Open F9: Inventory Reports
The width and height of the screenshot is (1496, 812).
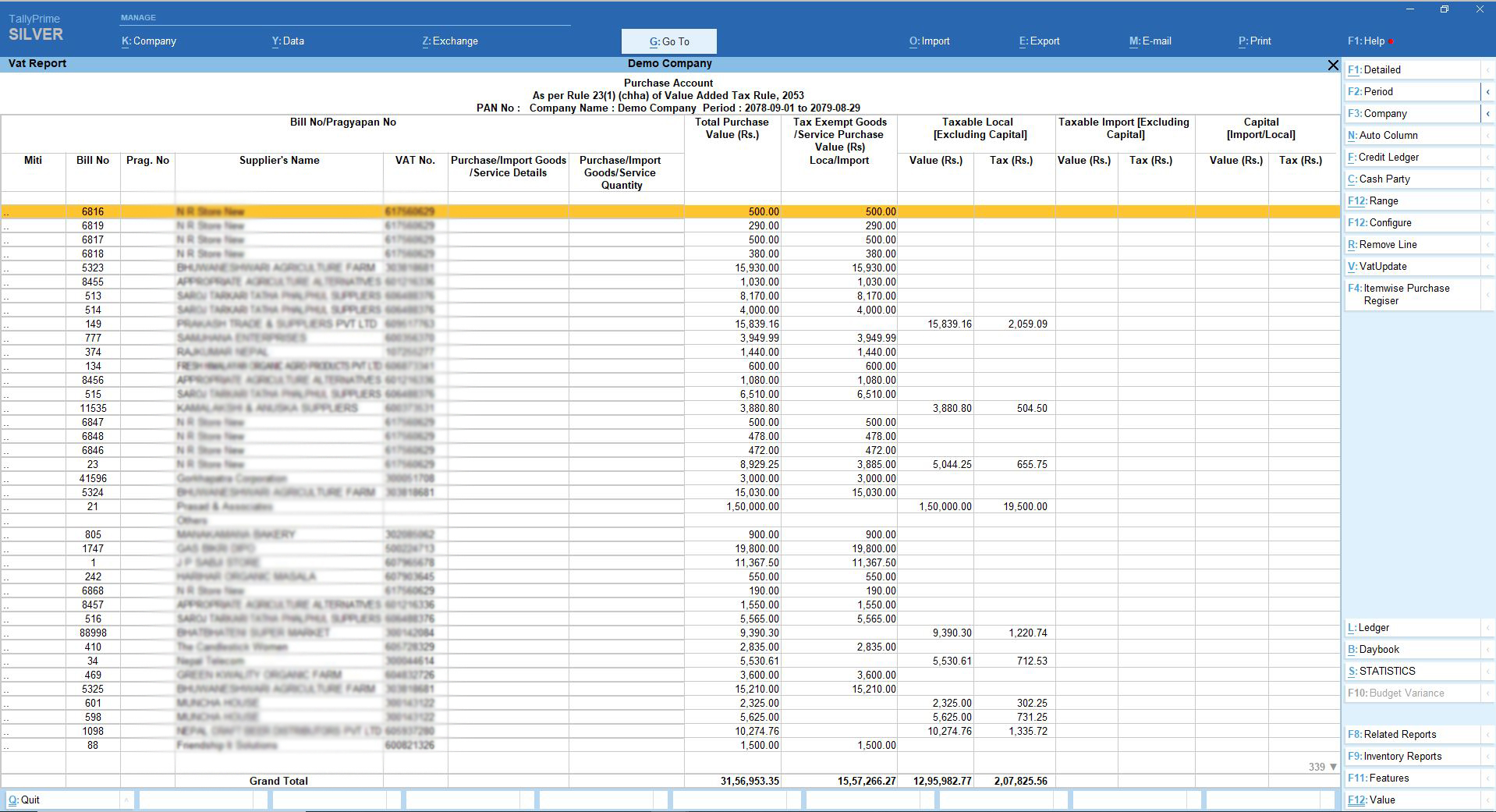(1412, 756)
